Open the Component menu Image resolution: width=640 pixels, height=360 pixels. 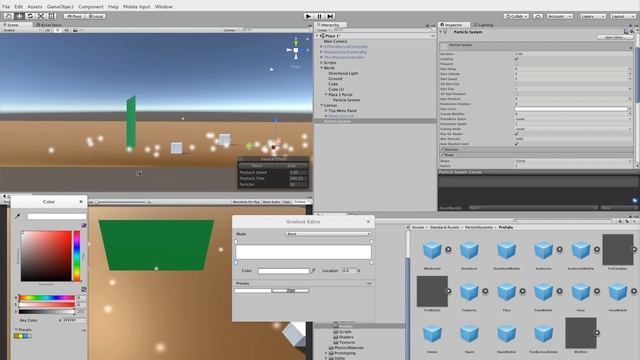[x=91, y=7]
